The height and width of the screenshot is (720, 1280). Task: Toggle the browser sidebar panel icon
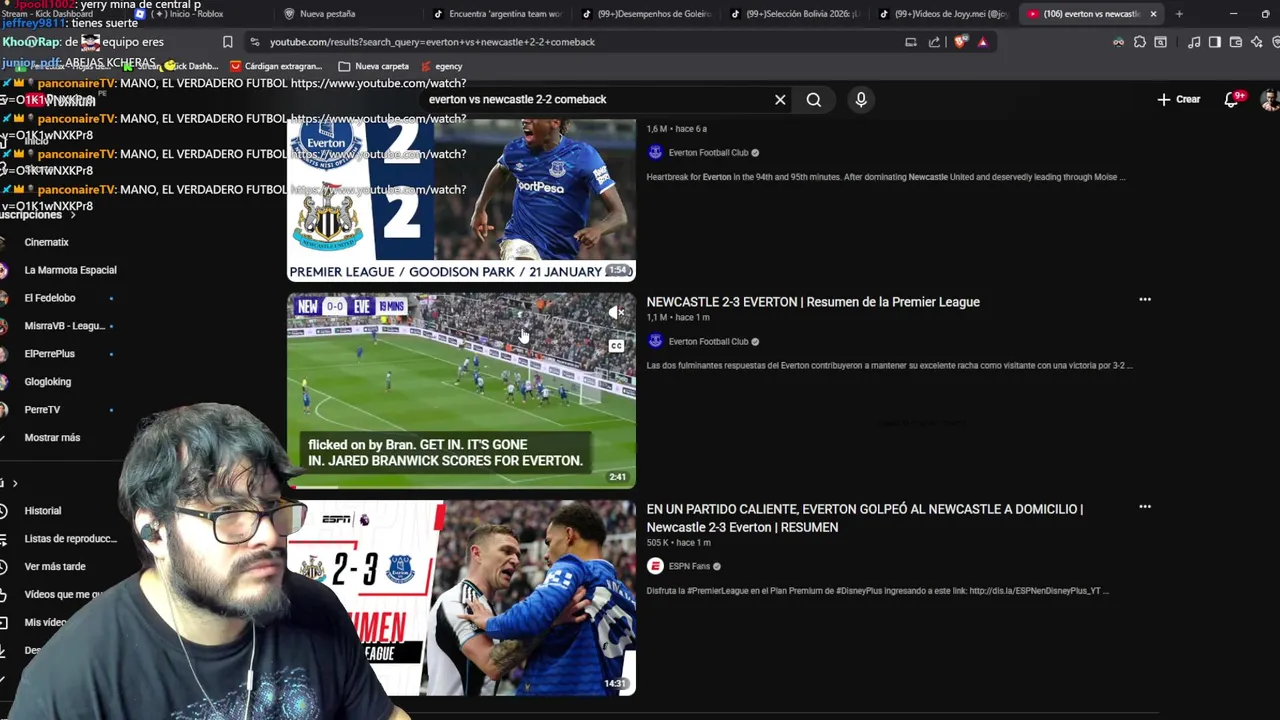[x=1215, y=42]
